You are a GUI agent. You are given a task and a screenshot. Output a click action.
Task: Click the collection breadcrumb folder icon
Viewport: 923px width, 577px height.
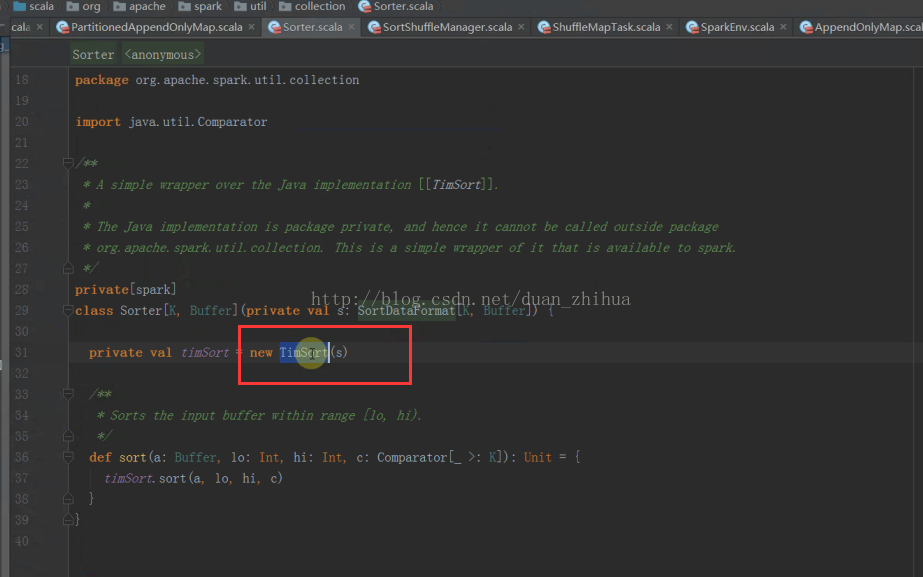(285, 6)
